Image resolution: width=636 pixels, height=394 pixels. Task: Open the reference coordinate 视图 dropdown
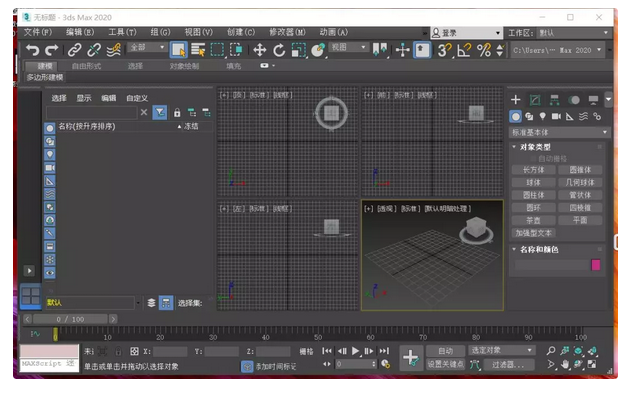(x=348, y=47)
